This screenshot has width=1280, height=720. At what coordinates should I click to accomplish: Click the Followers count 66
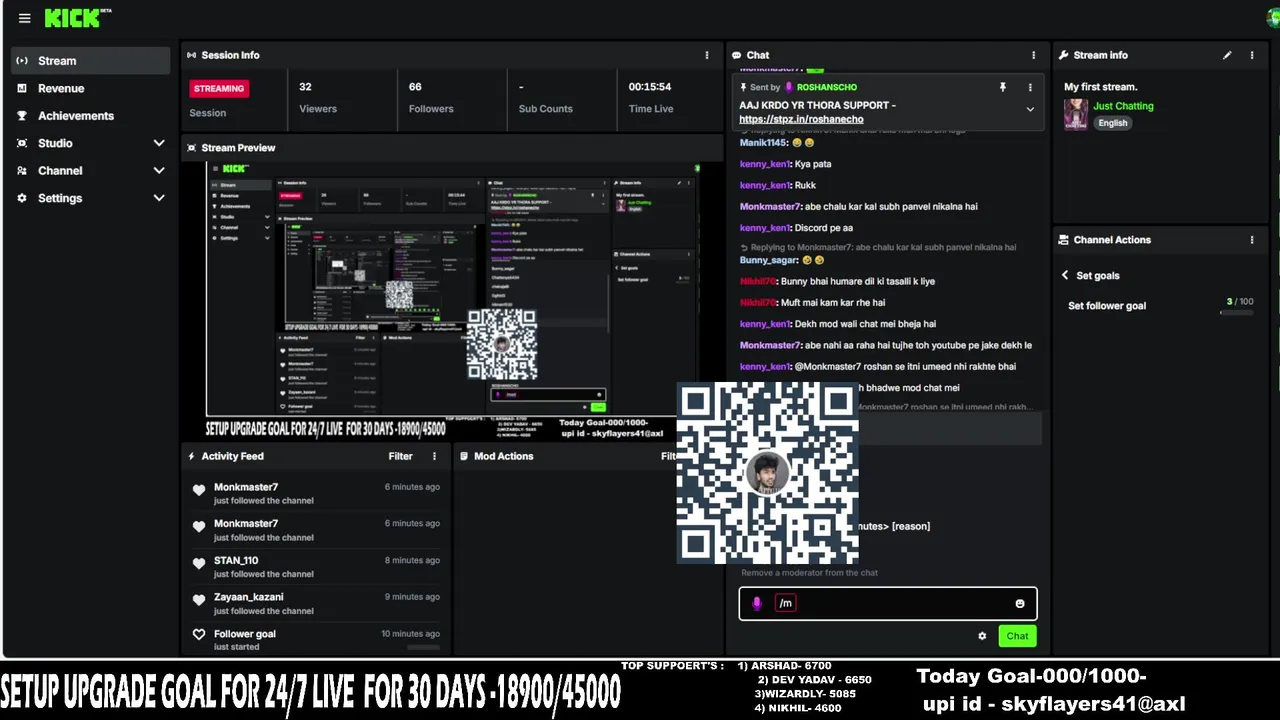click(415, 87)
